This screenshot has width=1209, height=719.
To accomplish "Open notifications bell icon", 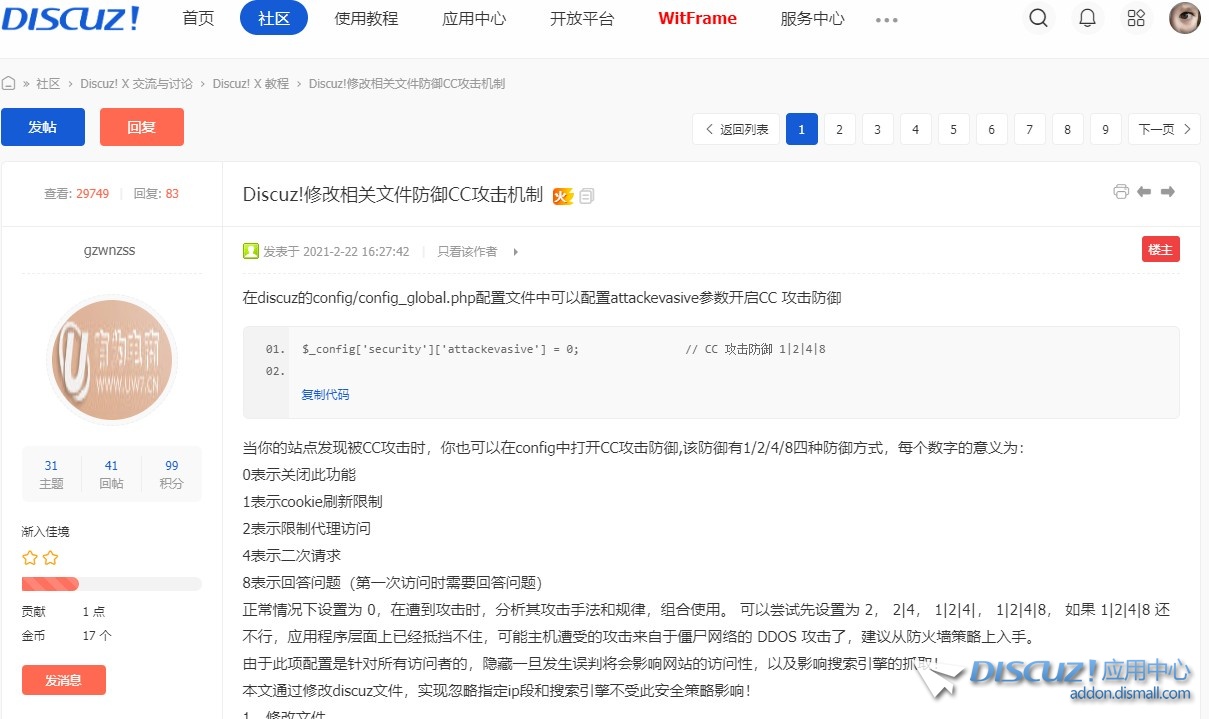I will coord(1087,18).
